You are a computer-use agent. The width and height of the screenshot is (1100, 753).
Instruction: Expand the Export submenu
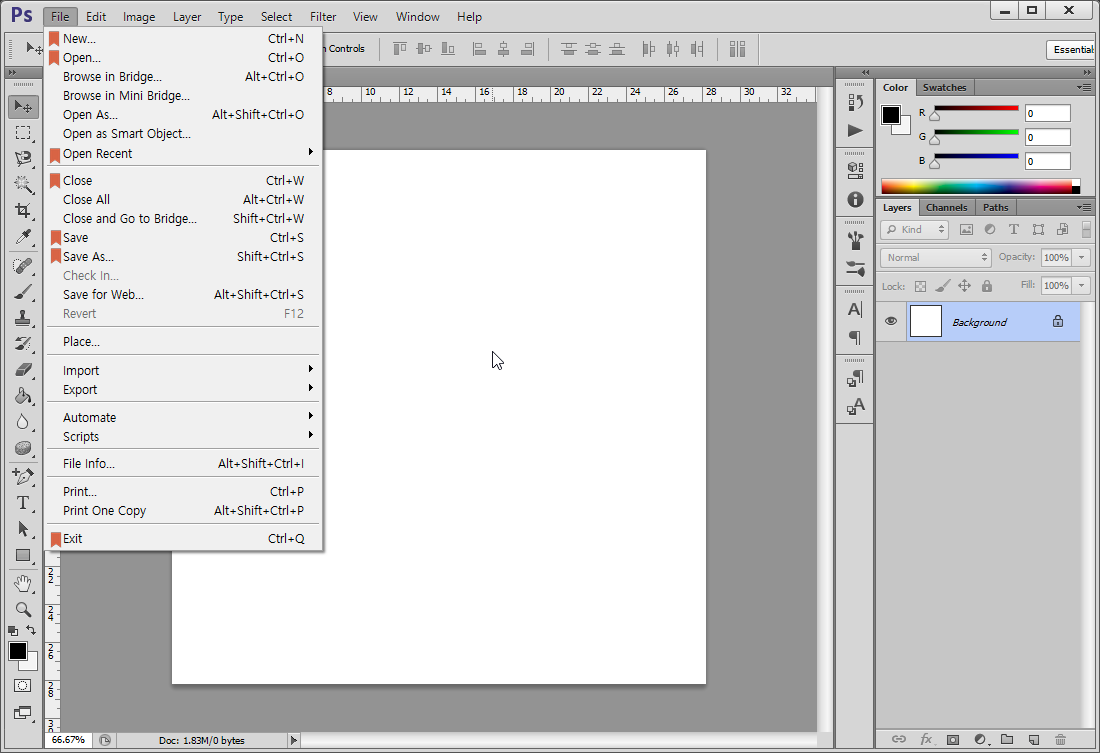pos(184,389)
